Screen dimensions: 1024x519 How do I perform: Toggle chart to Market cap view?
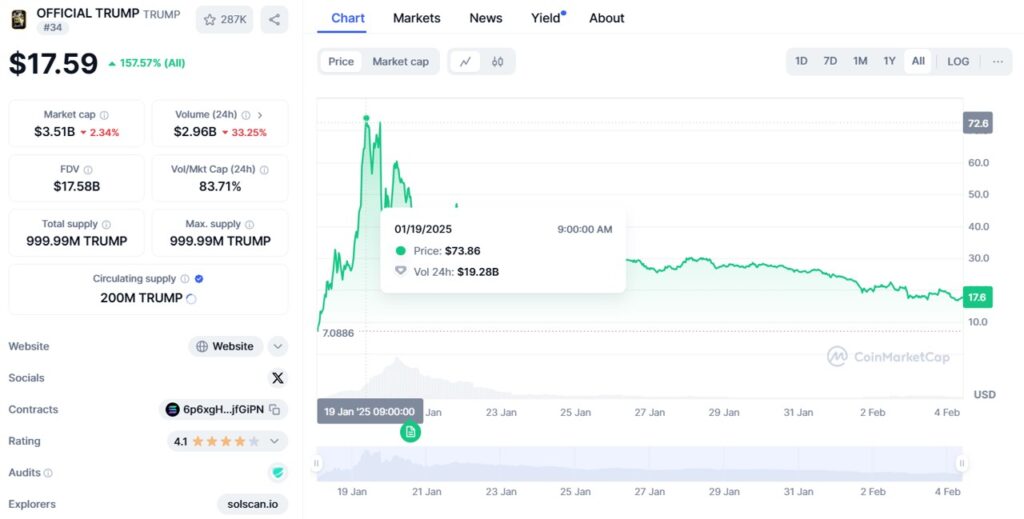(400, 61)
